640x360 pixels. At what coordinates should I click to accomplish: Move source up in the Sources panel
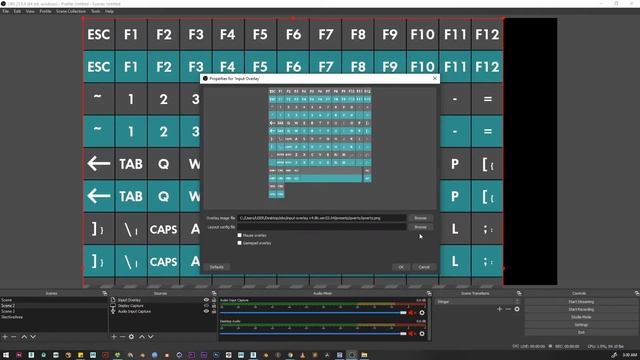click(x=142, y=337)
